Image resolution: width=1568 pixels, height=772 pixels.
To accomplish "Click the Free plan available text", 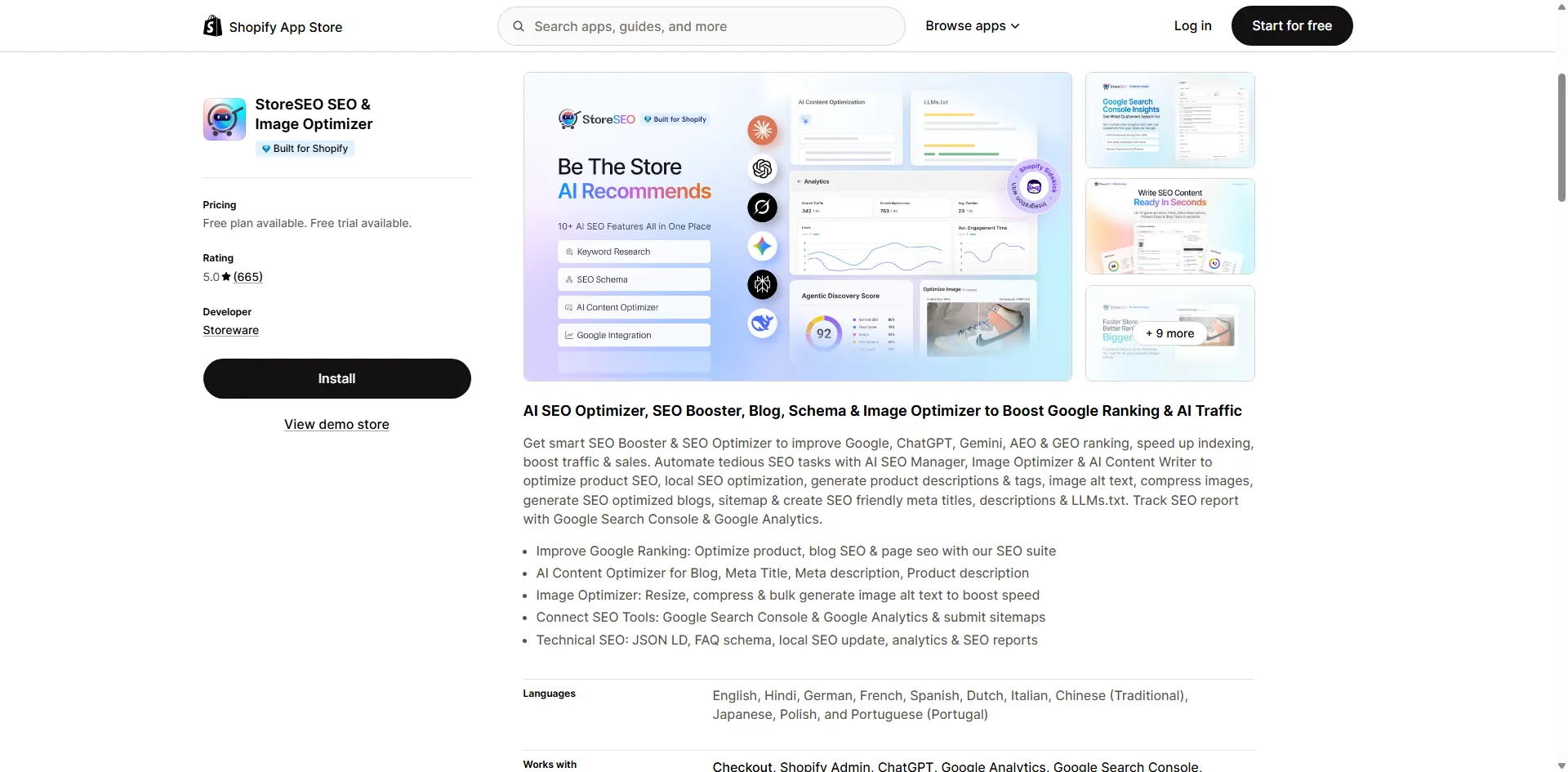I will click(307, 223).
